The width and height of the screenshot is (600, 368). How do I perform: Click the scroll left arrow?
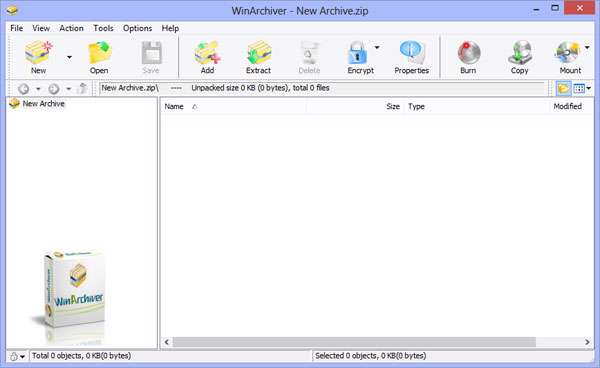click(x=167, y=342)
